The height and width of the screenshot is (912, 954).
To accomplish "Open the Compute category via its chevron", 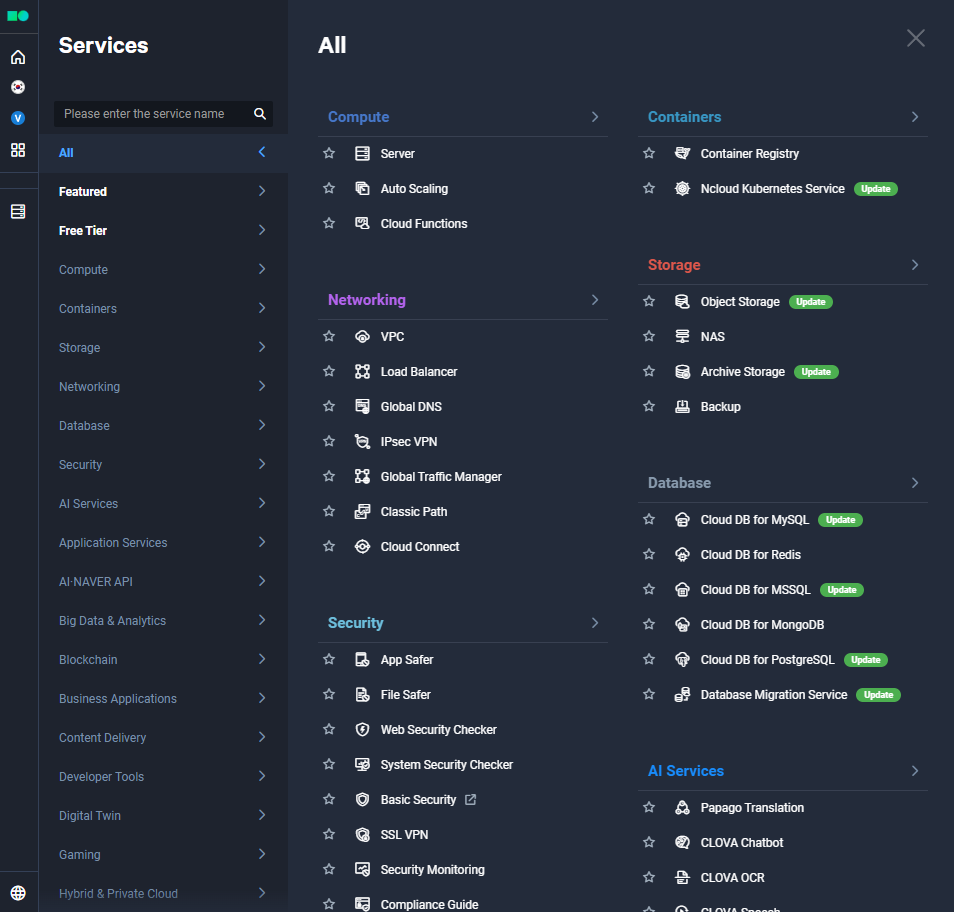I will 261,269.
